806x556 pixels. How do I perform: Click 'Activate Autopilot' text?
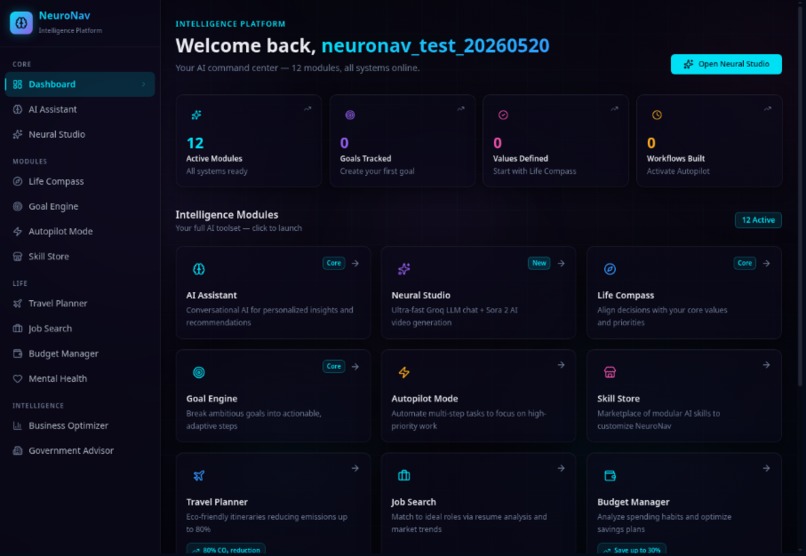click(x=678, y=171)
